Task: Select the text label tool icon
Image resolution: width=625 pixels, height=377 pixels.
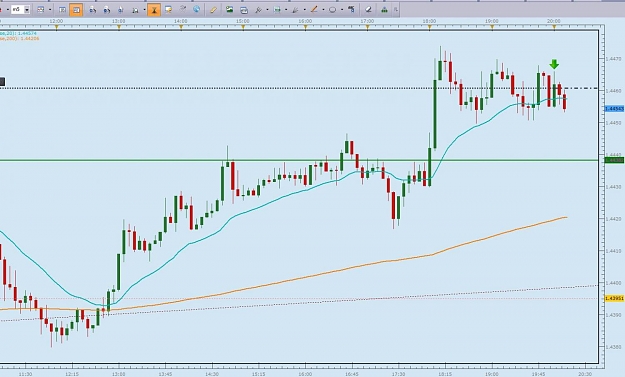Action: [x=351, y=9]
